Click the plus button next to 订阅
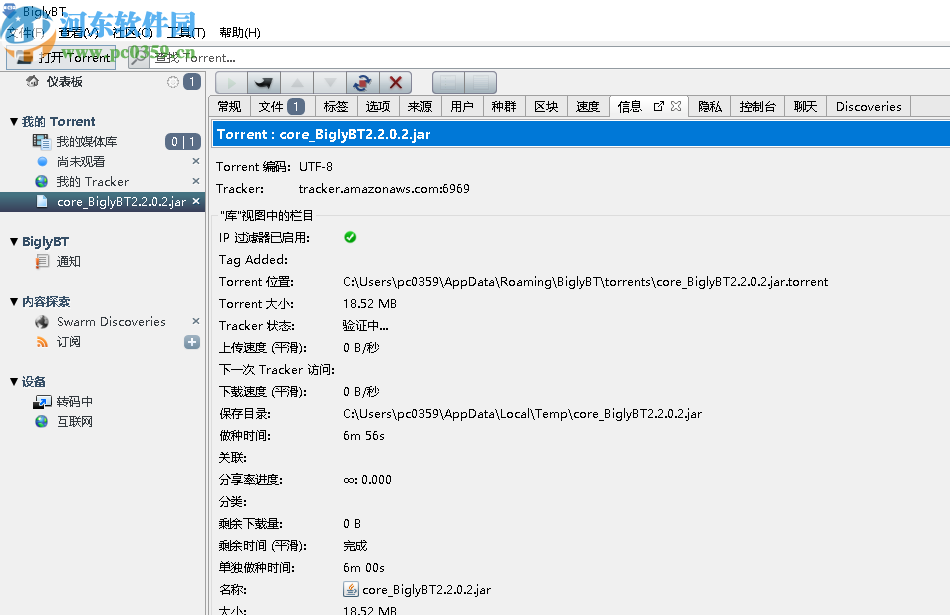950x615 pixels. click(190, 341)
